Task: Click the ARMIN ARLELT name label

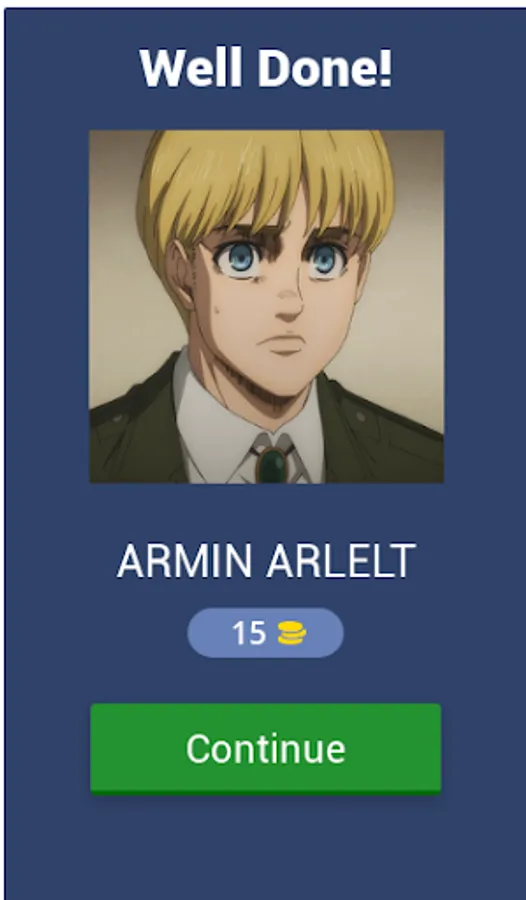Action: point(266,561)
